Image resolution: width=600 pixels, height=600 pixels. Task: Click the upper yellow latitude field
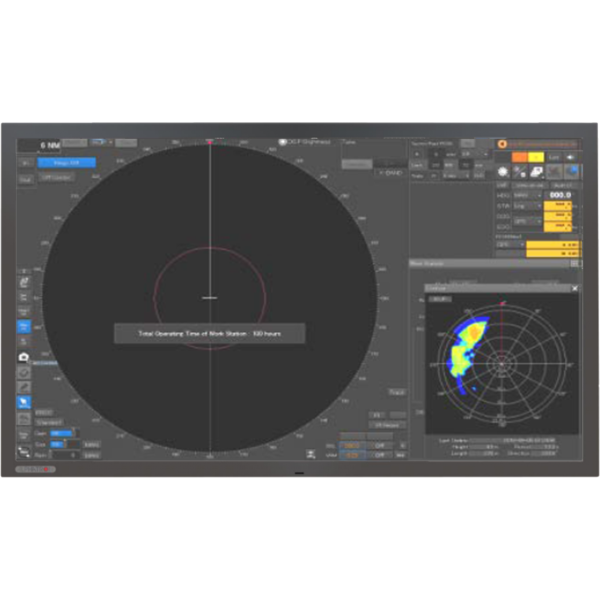pyautogui.click(x=554, y=245)
